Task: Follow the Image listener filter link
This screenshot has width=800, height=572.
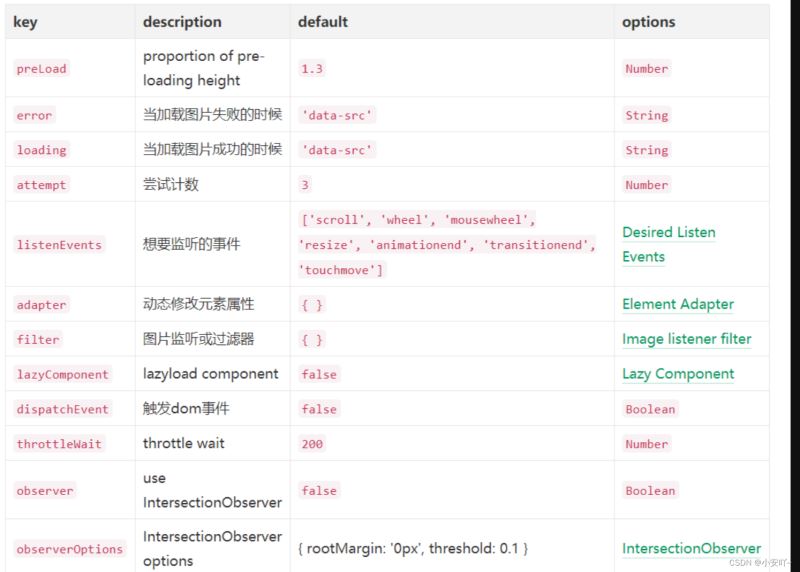Action: [x=687, y=339]
